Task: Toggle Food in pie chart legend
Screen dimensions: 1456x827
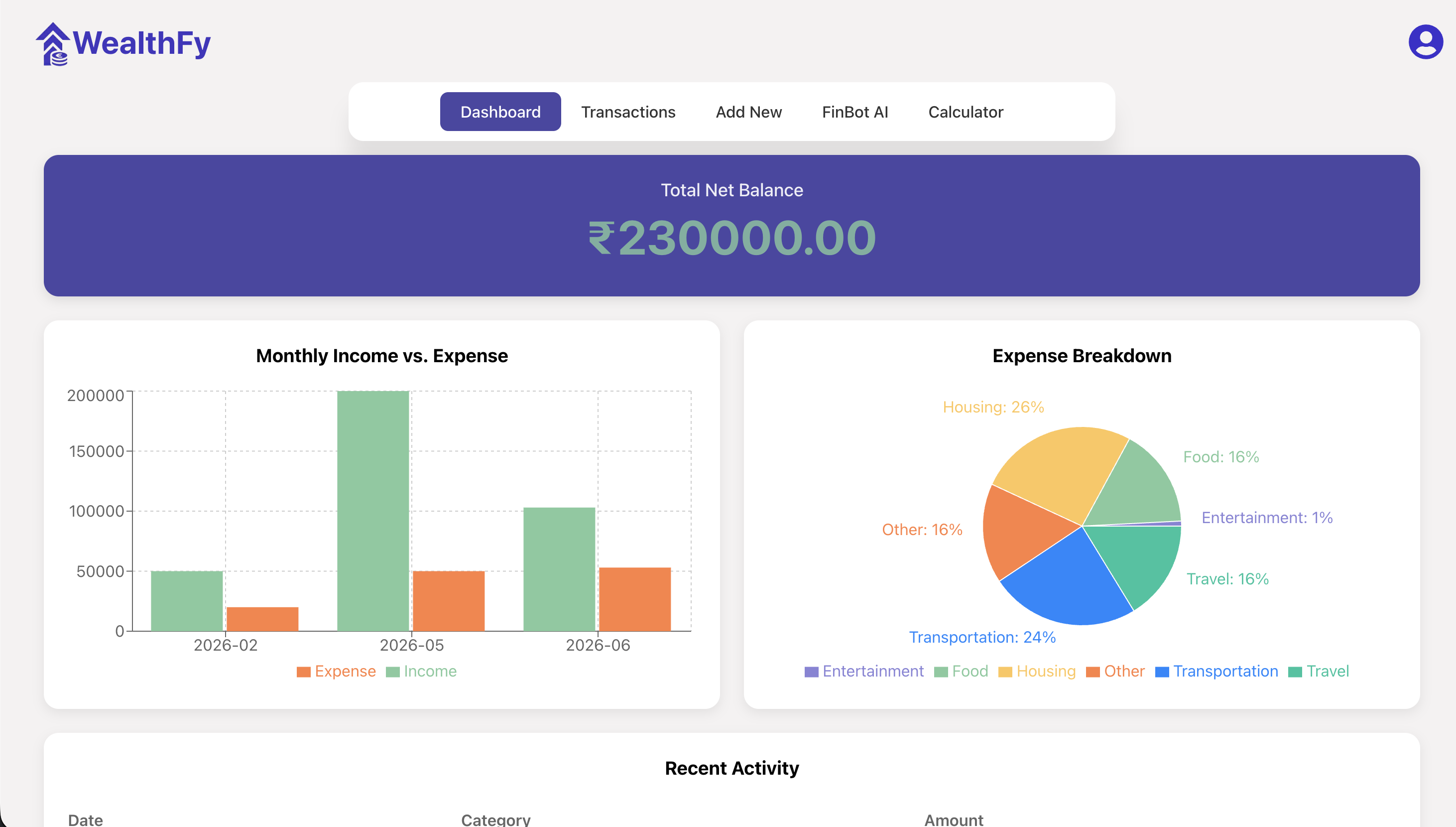Action: click(961, 672)
